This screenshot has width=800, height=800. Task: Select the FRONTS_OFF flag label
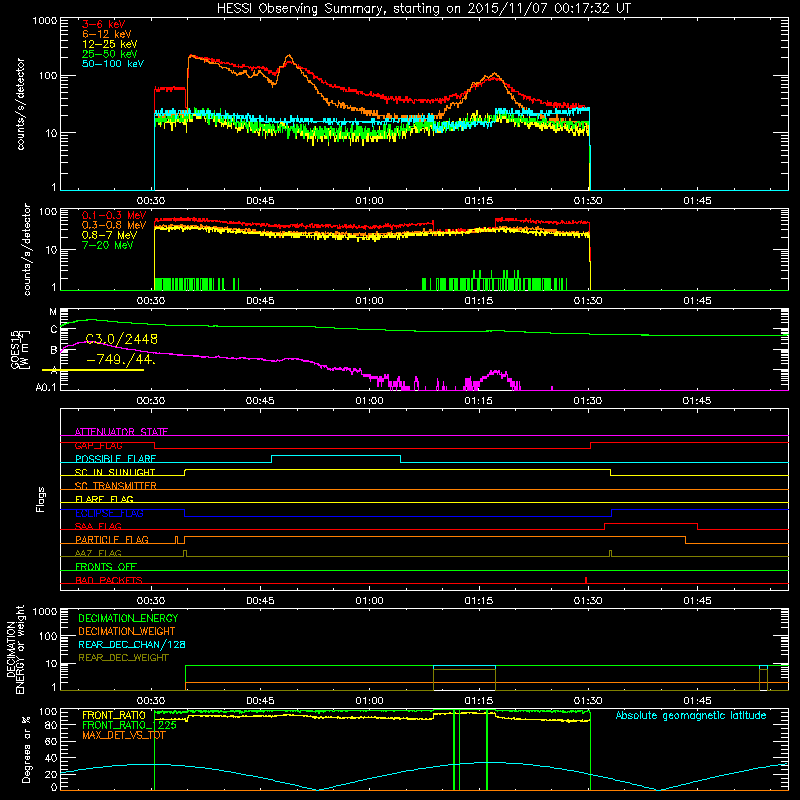click(x=106, y=567)
